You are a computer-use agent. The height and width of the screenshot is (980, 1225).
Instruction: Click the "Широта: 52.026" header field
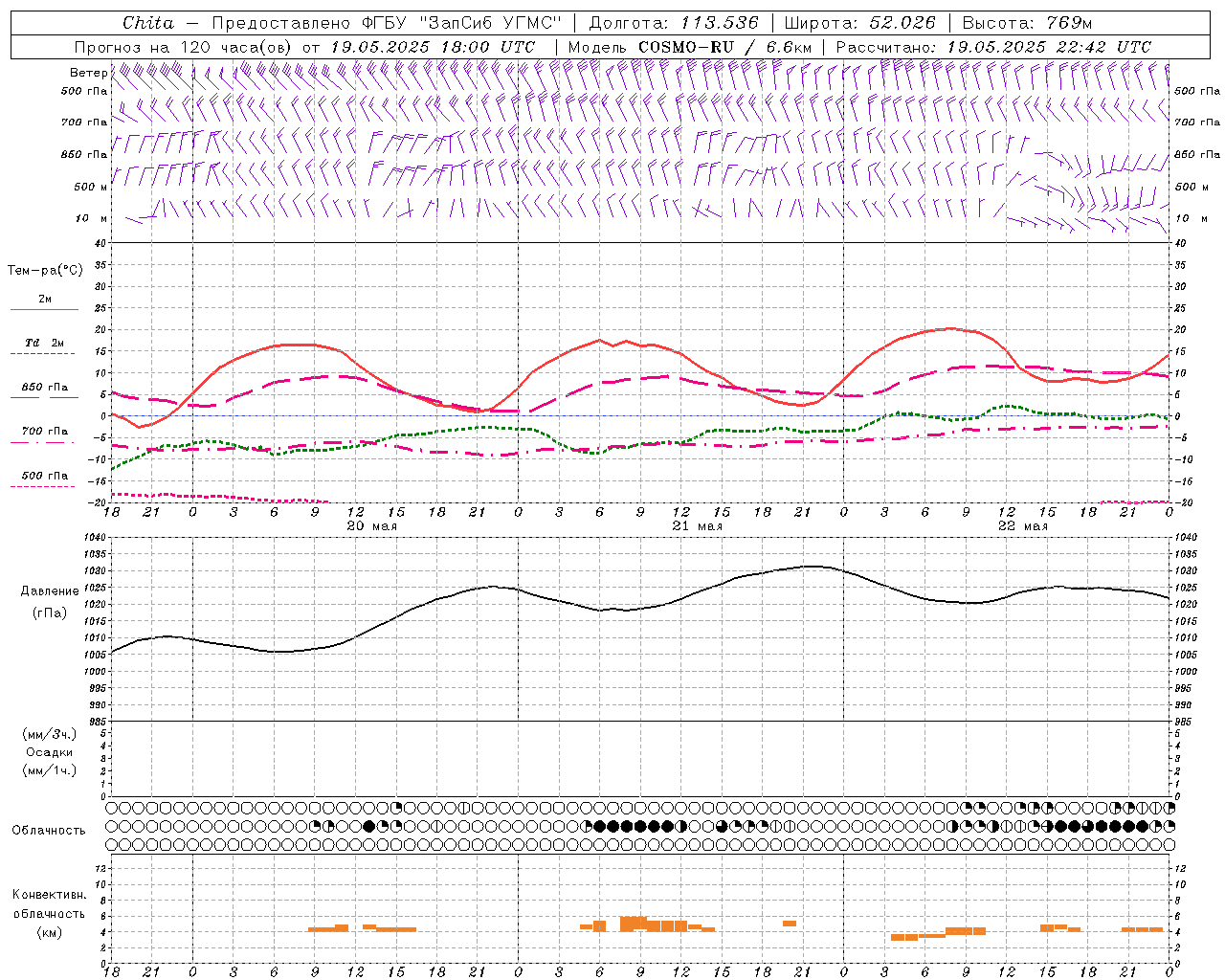point(859,23)
